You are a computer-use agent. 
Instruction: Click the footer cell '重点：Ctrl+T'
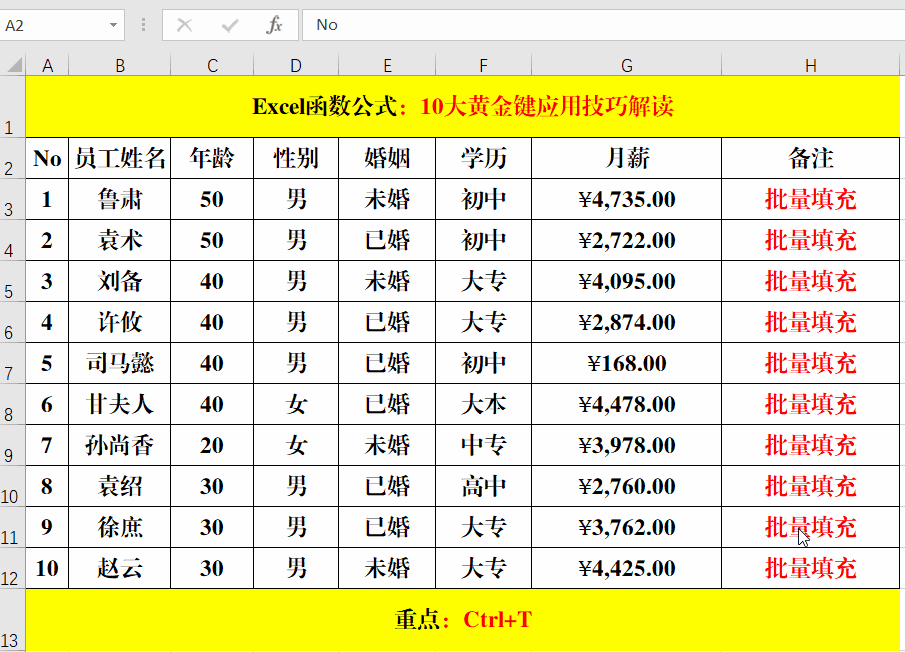pyautogui.click(x=463, y=620)
